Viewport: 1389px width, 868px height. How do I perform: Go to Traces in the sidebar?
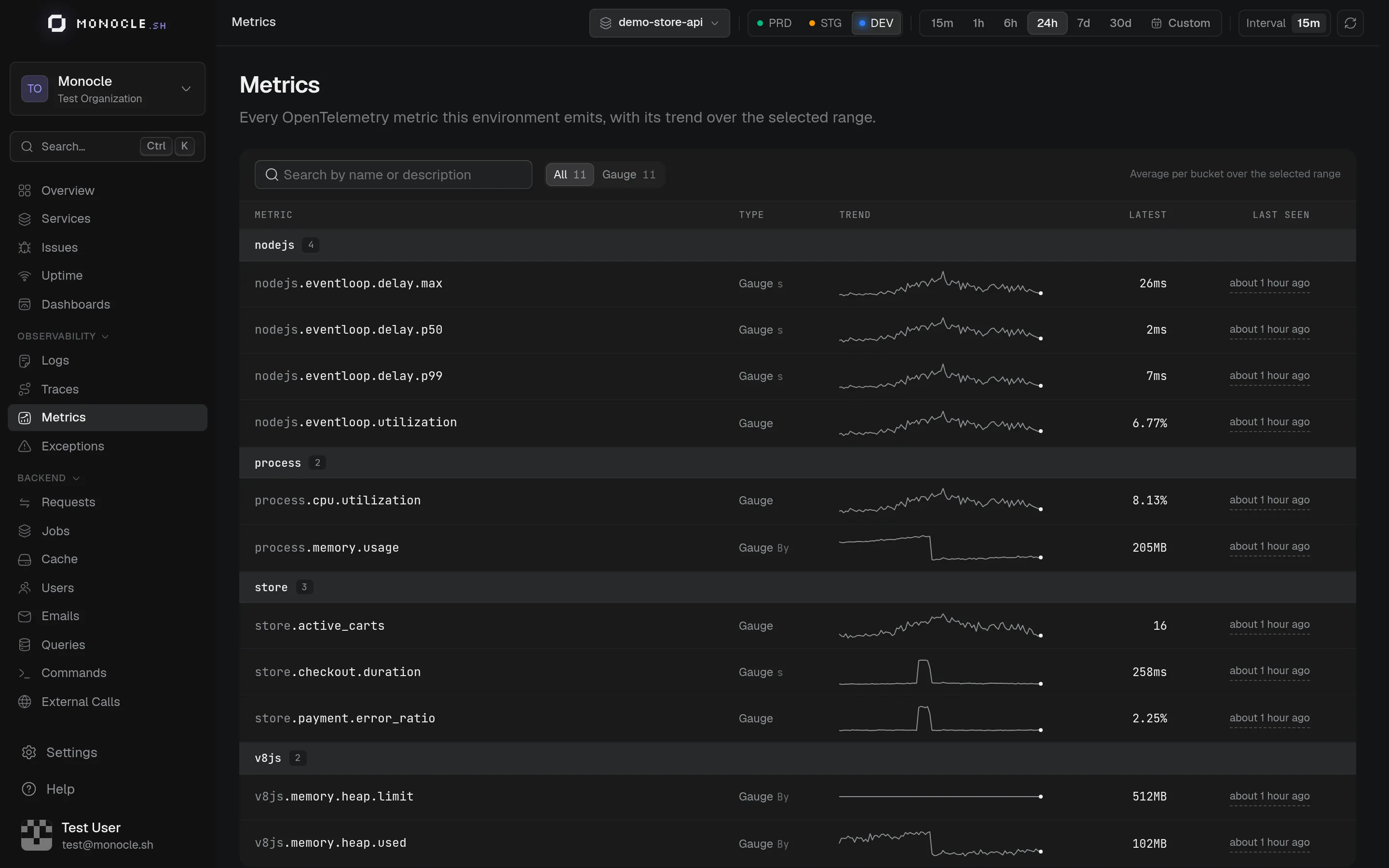[x=108, y=389]
